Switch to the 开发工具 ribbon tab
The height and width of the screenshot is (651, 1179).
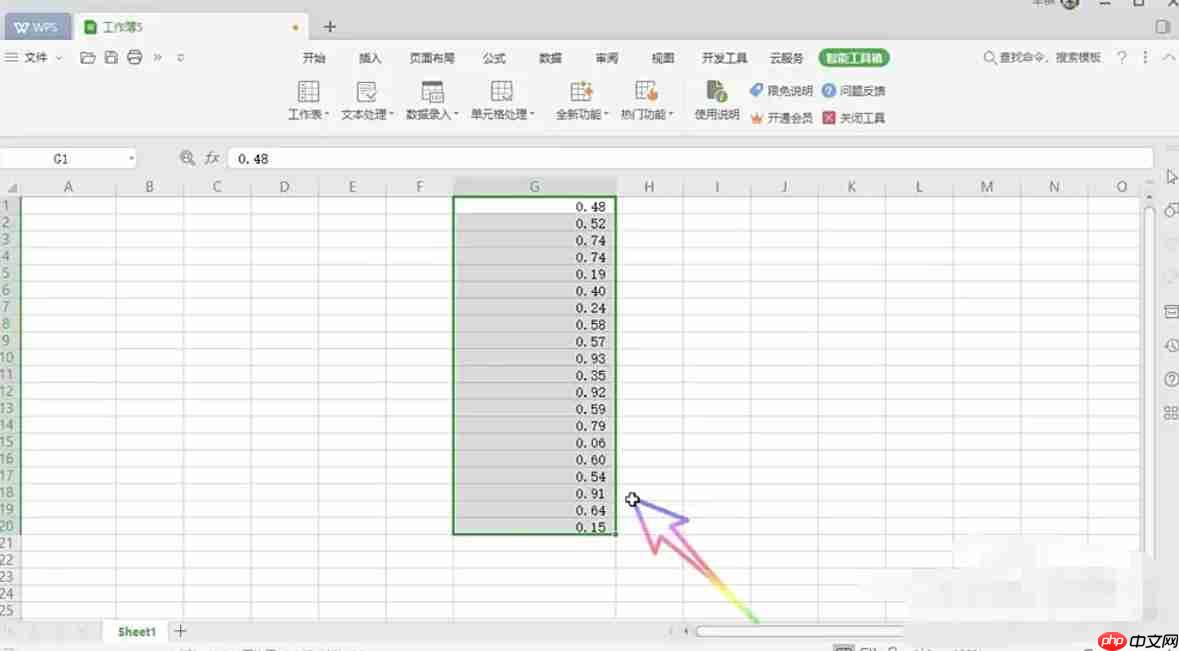pyautogui.click(x=724, y=57)
